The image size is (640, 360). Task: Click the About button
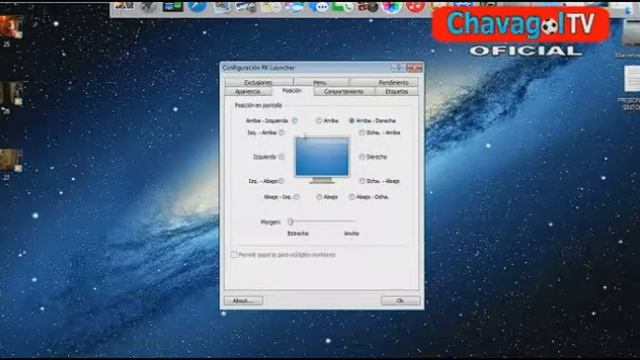(x=243, y=301)
